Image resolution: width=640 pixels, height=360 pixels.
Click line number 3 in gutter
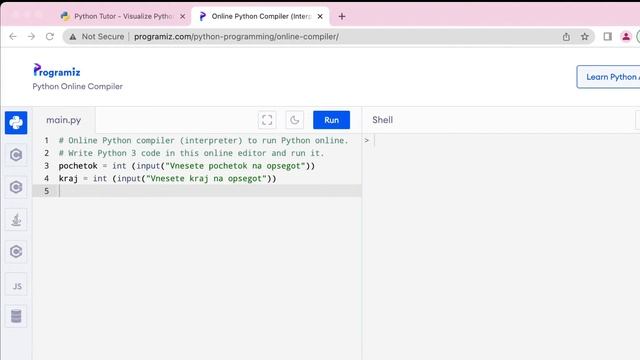[x=47, y=166]
